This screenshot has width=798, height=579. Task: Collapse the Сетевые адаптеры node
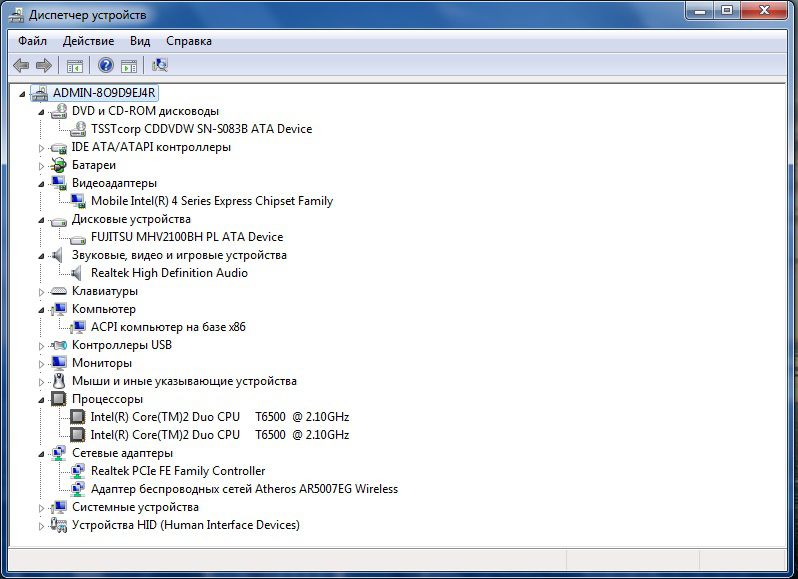(41, 454)
